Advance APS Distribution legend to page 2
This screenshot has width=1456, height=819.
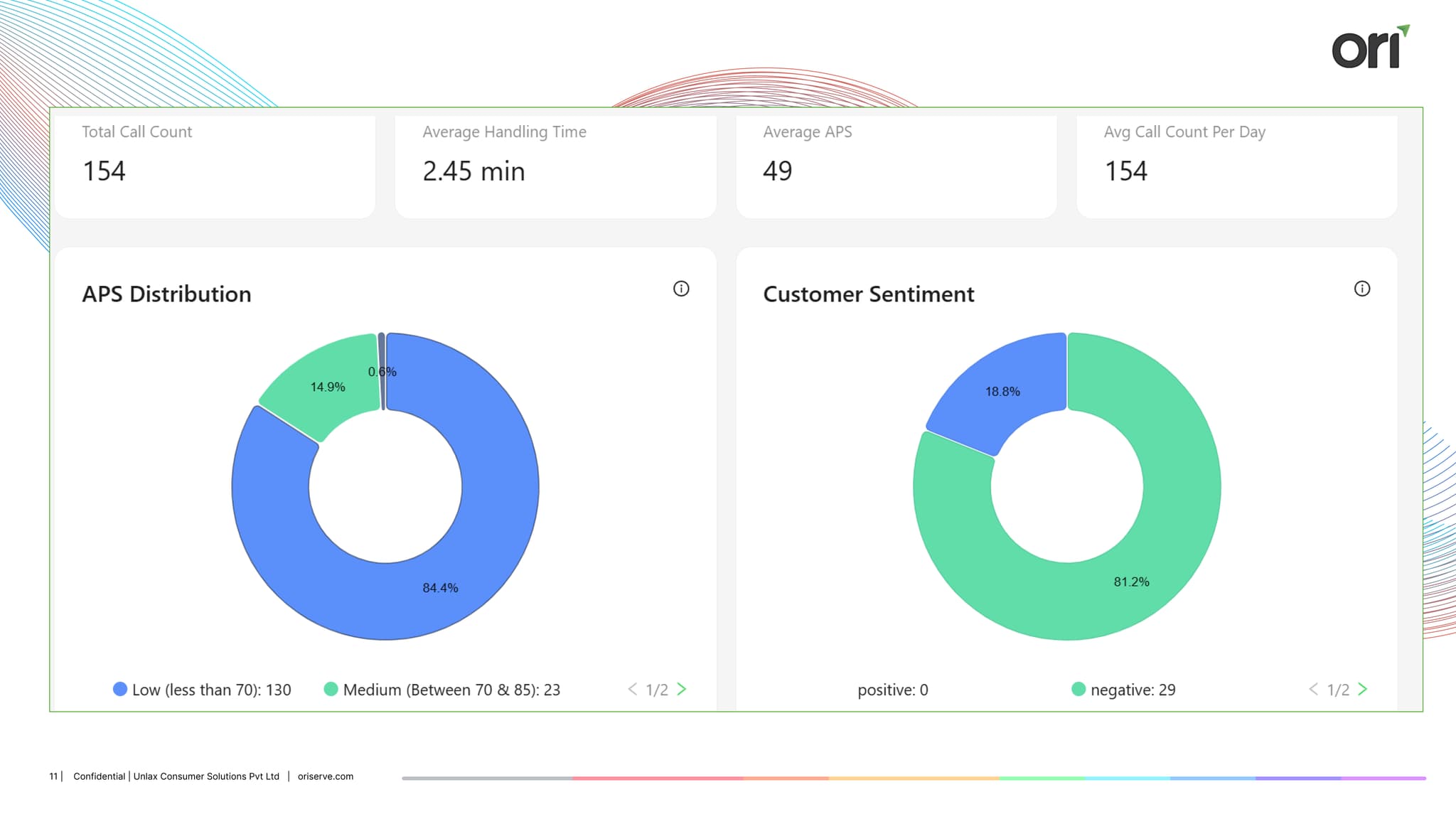point(682,689)
